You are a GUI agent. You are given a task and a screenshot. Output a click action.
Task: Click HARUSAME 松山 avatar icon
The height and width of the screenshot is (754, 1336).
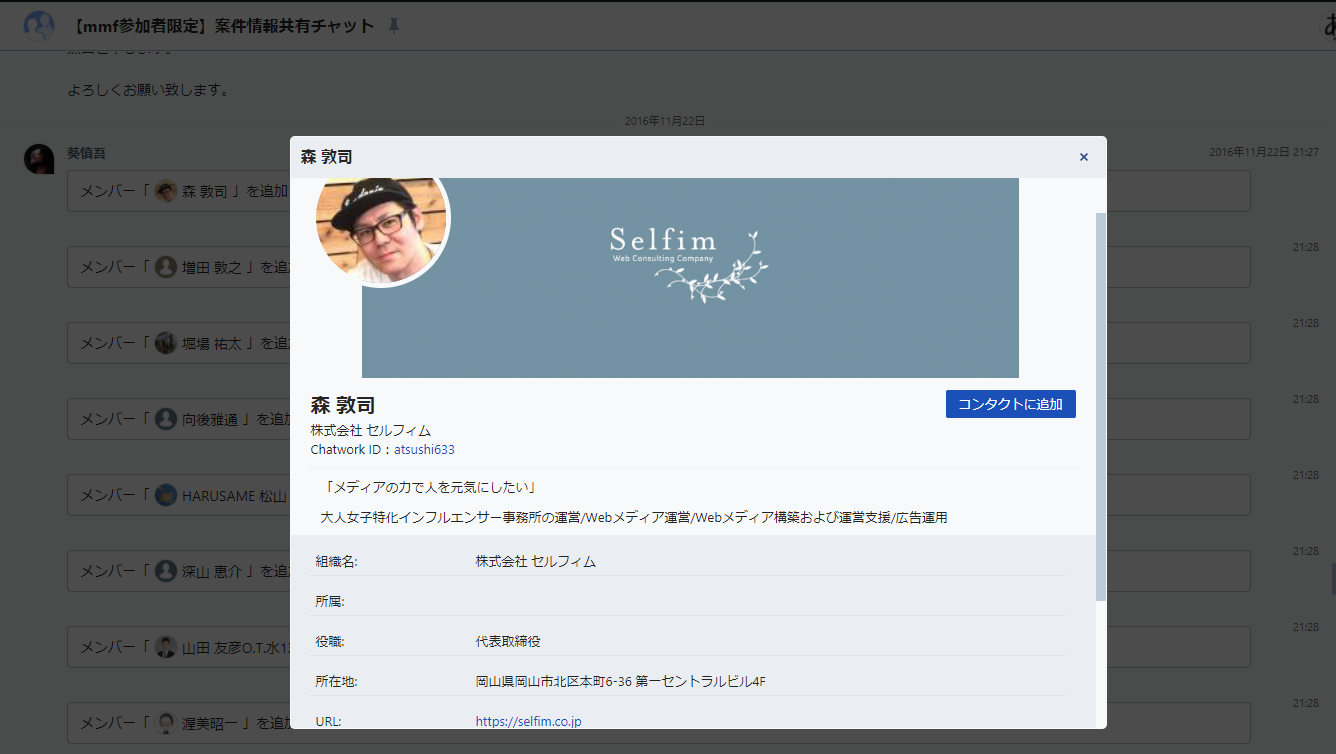point(166,495)
